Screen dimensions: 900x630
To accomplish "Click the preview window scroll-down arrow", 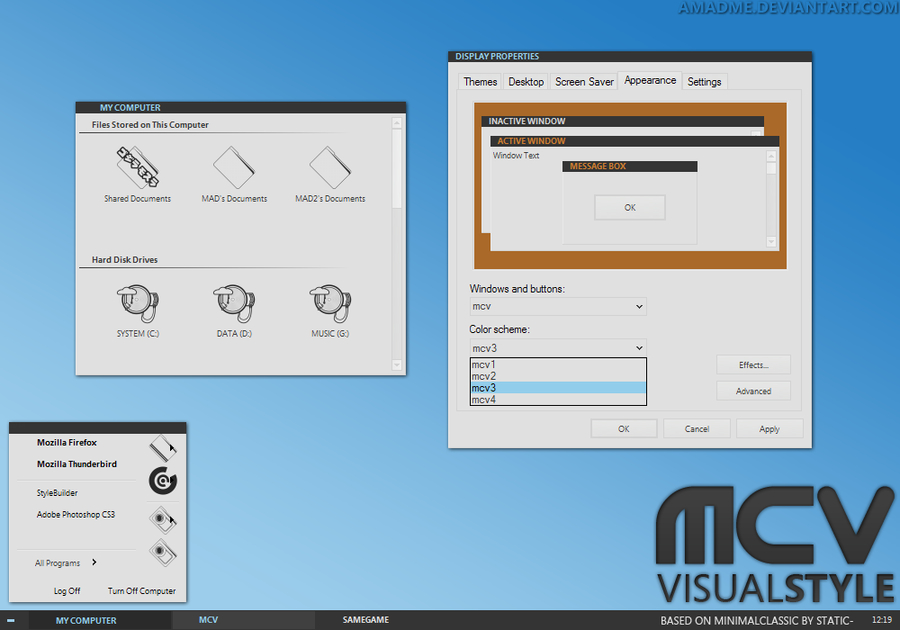I will pyautogui.click(x=771, y=242).
